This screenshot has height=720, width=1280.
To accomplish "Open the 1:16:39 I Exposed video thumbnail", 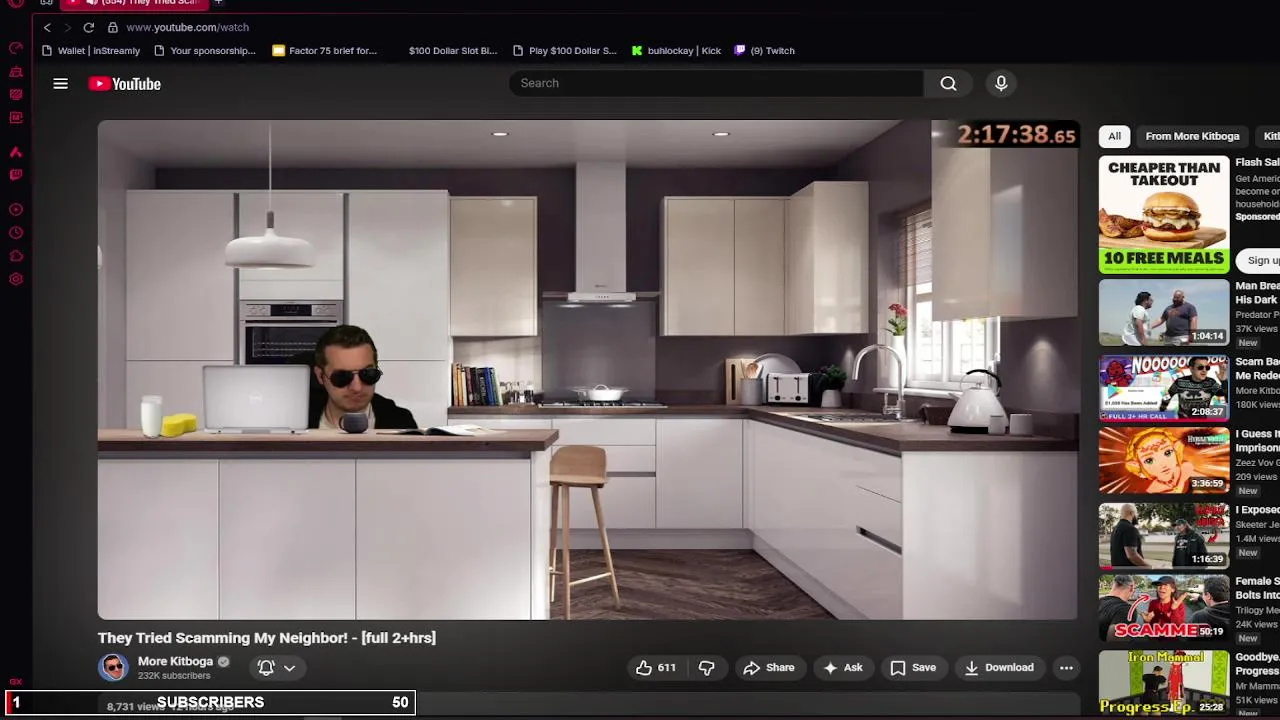I will tap(1164, 536).
